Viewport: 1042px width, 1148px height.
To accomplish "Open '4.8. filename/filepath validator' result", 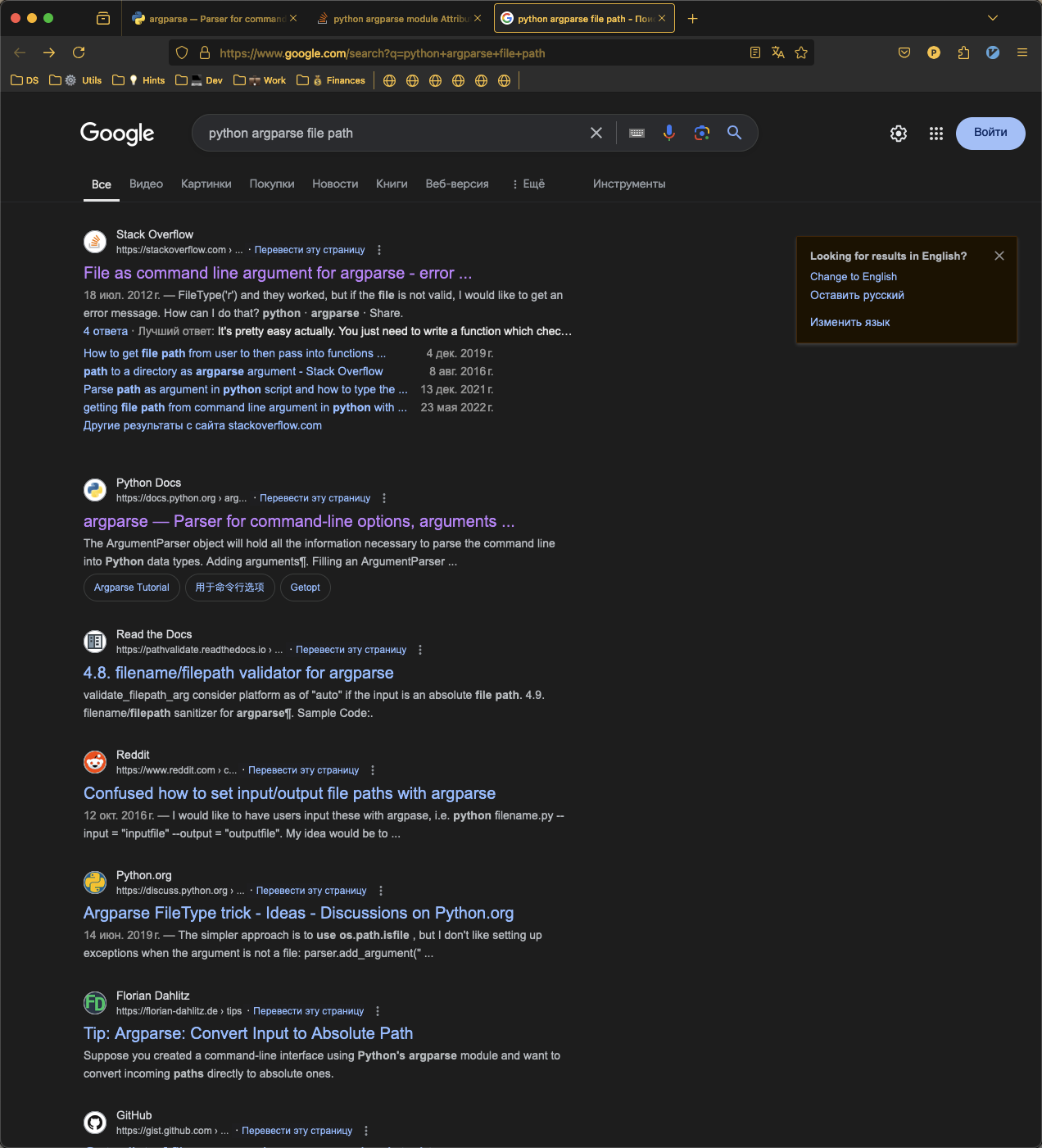I will pyautogui.click(x=238, y=673).
